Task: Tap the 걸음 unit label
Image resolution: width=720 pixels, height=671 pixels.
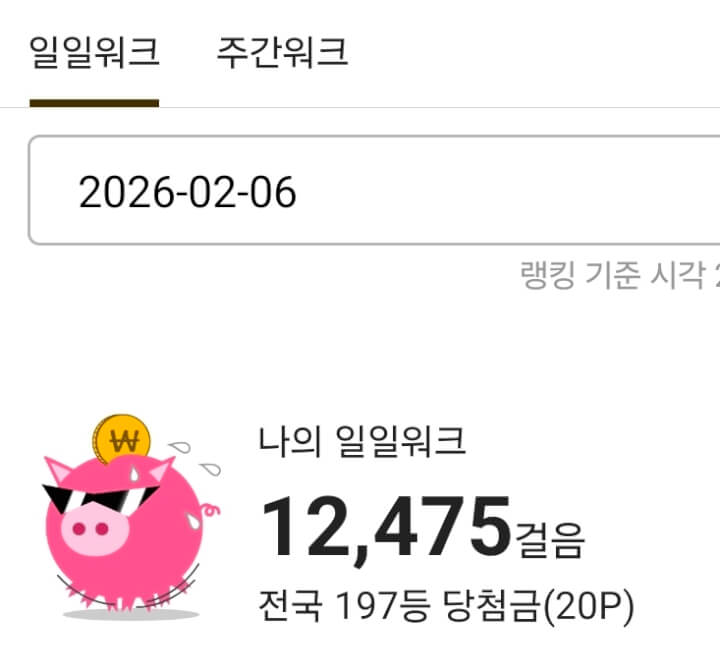Action: point(550,541)
